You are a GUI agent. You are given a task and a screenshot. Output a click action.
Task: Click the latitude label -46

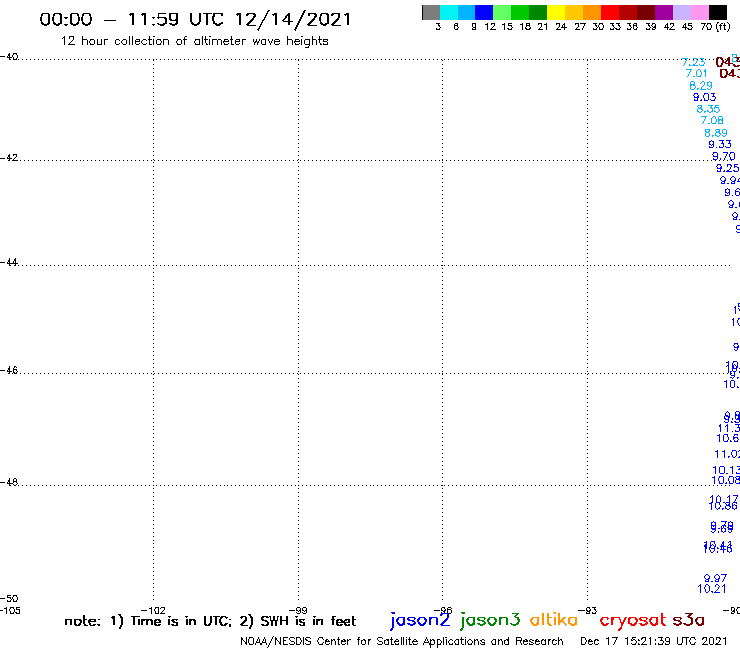coord(9,371)
